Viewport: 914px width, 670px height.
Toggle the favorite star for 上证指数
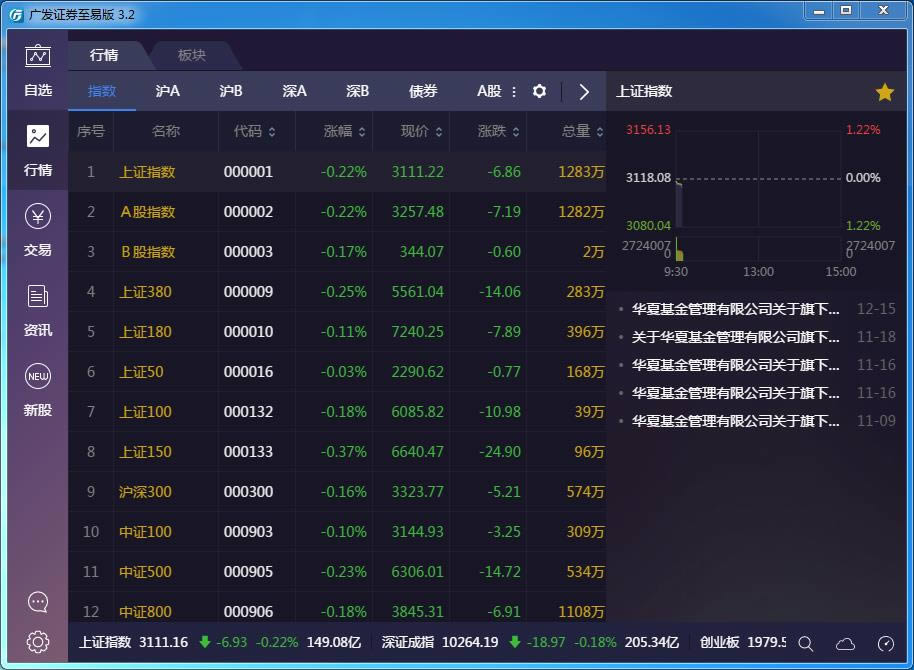[885, 92]
